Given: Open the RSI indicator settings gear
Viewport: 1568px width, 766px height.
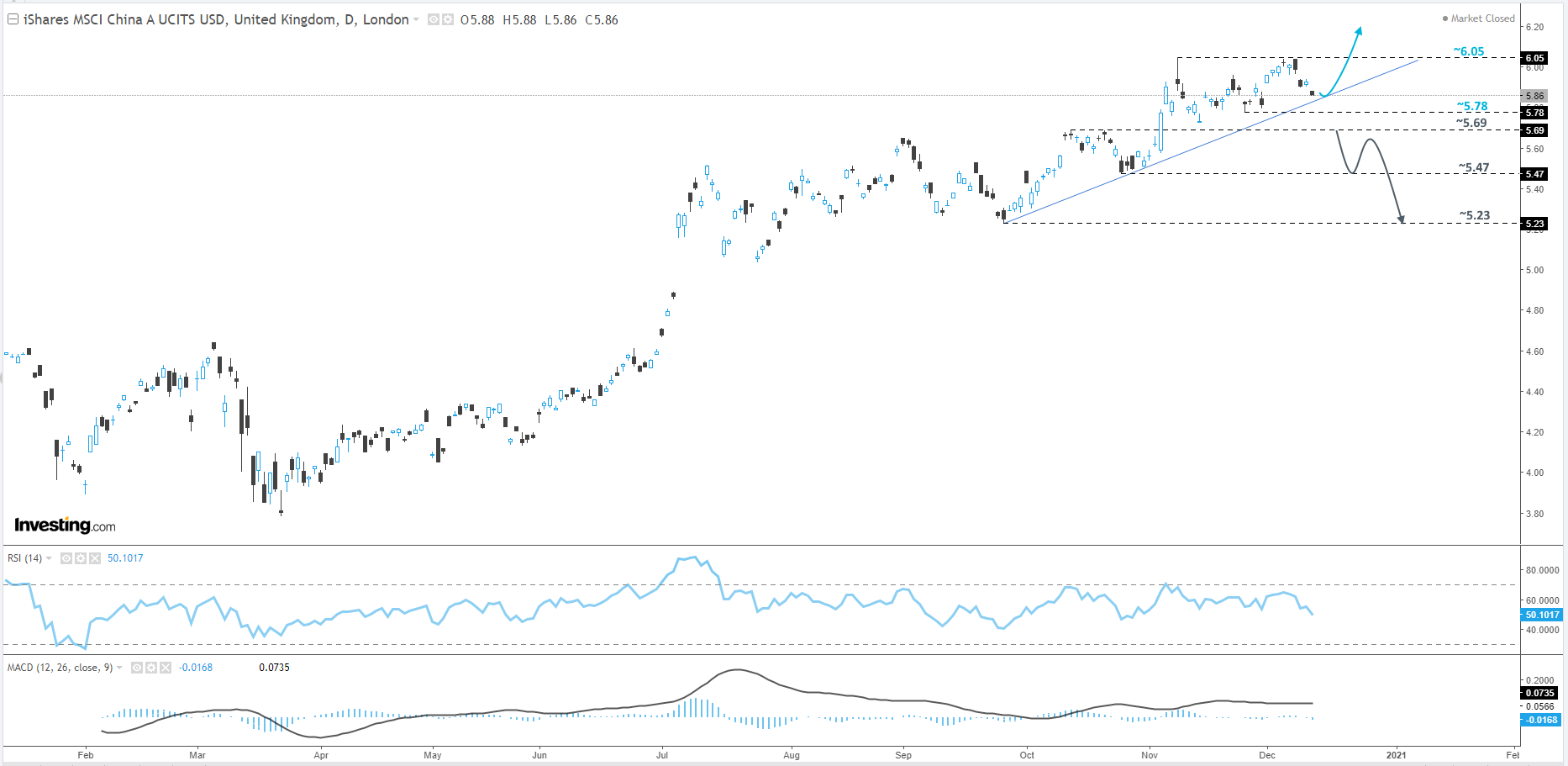Looking at the screenshot, I should pyautogui.click(x=81, y=557).
